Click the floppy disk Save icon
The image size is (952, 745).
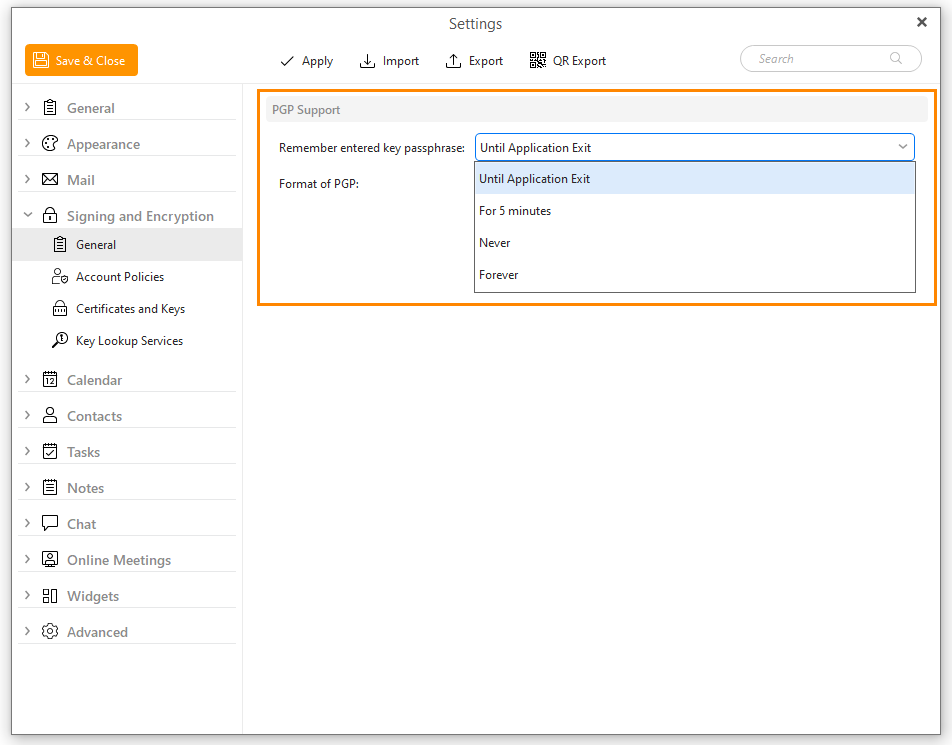[41, 60]
